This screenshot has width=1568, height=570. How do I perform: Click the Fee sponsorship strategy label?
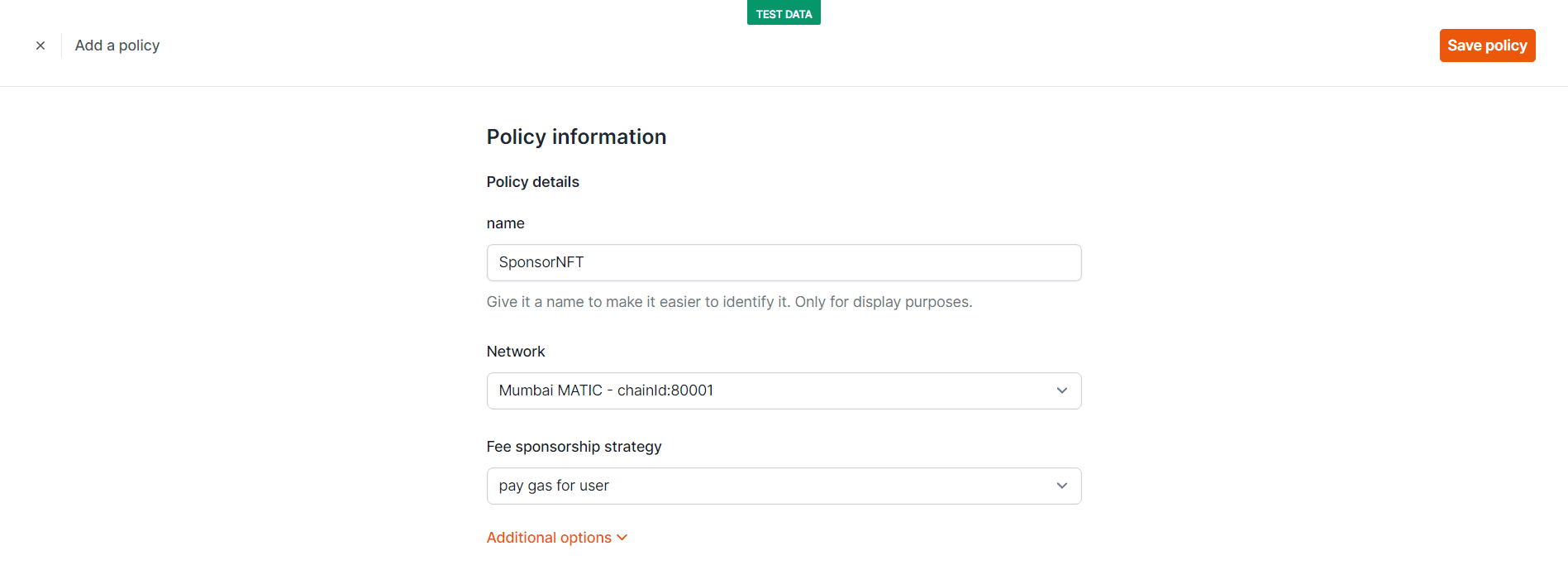[574, 447]
